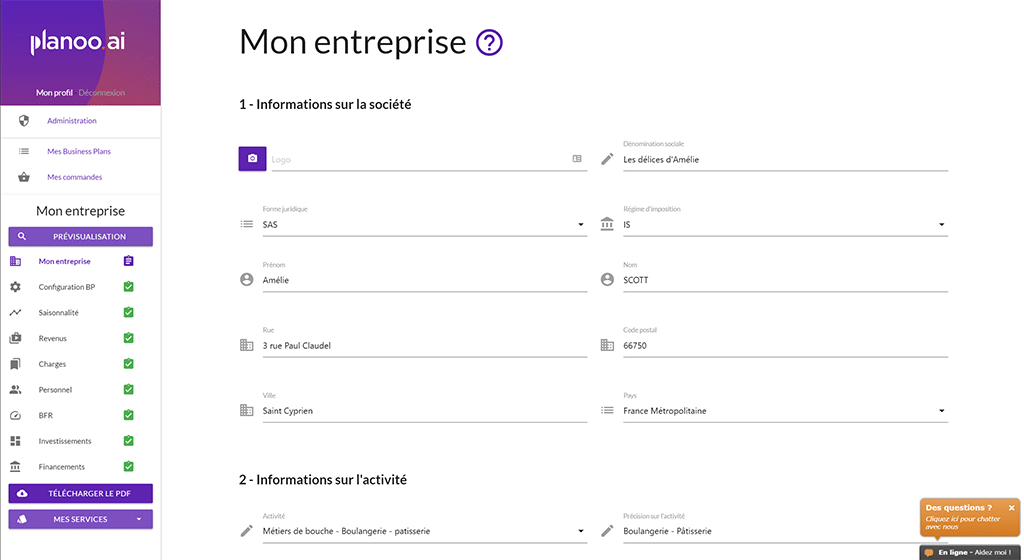Click the green check next to Charges
The height and width of the screenshot is (560, 1024).
[129, 364]
